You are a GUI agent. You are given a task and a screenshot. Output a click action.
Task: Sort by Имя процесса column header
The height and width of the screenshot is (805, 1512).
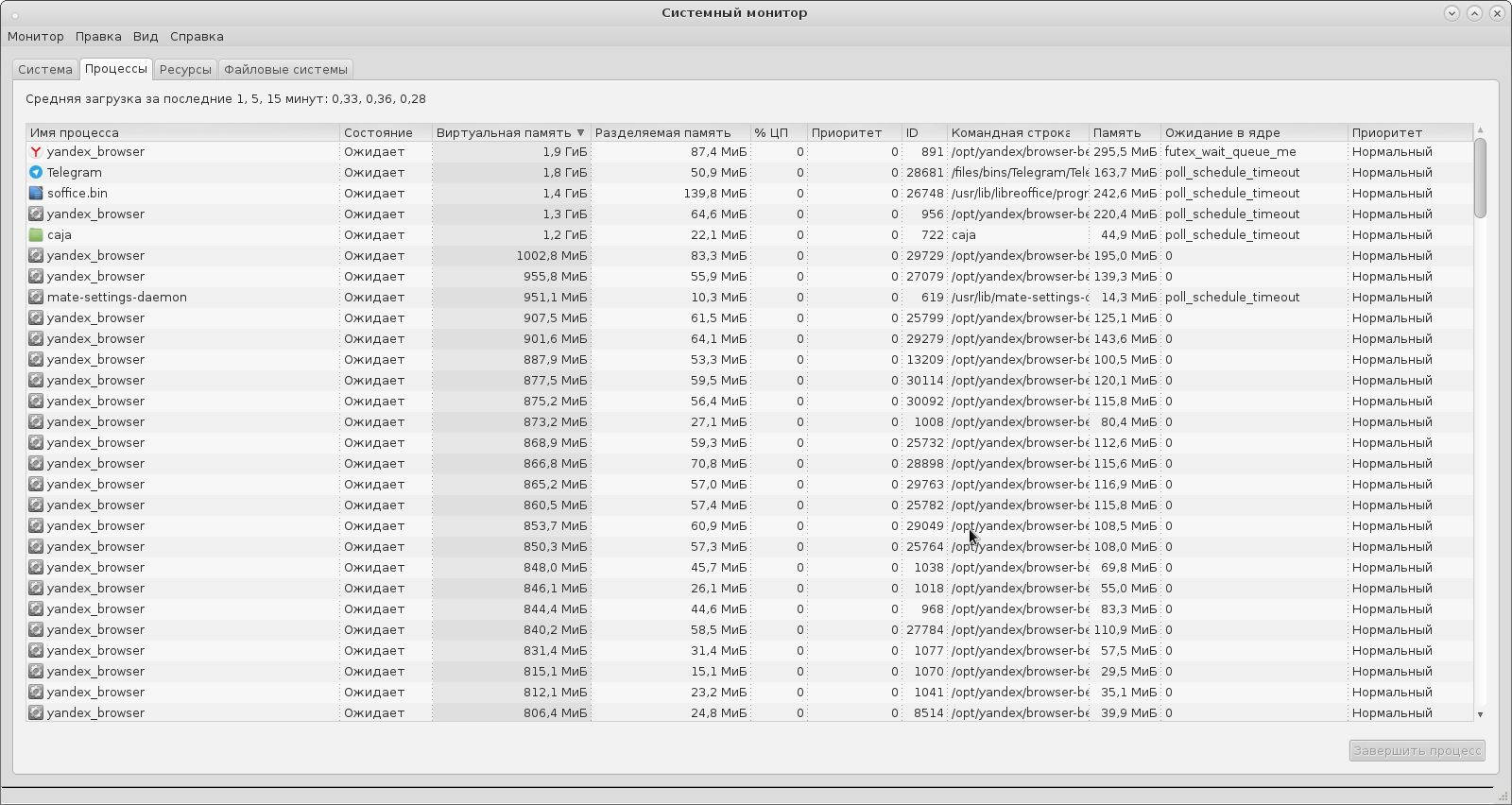click(x=182, y=133)
